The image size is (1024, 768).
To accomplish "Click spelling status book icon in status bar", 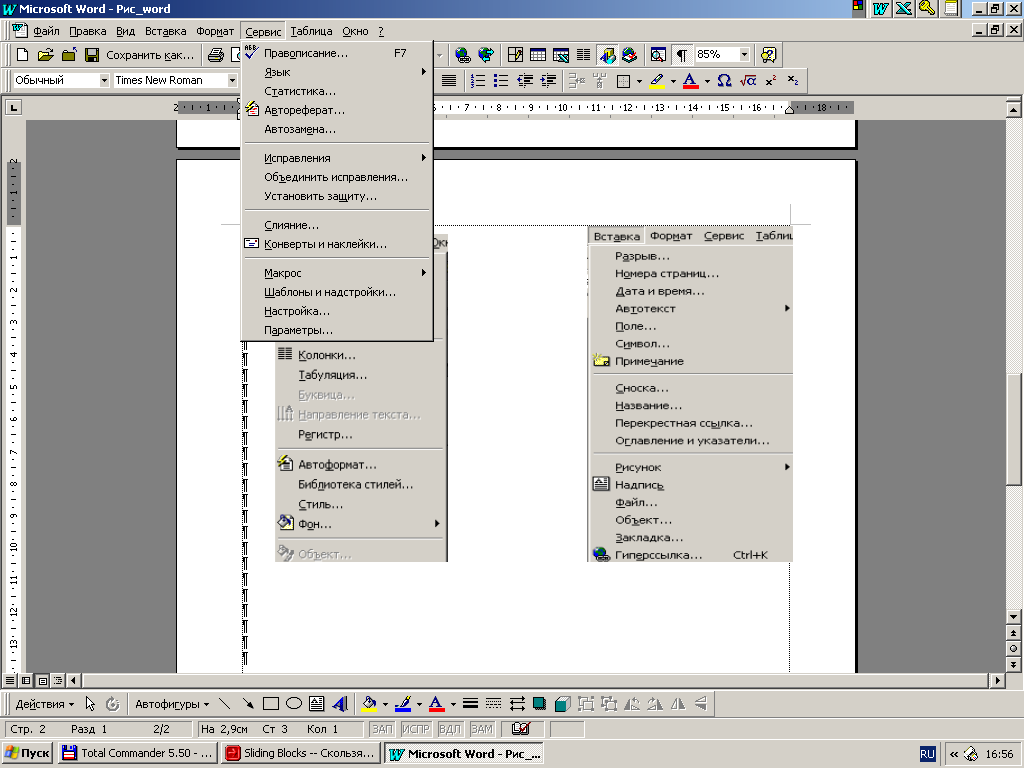I will [520, 729].
